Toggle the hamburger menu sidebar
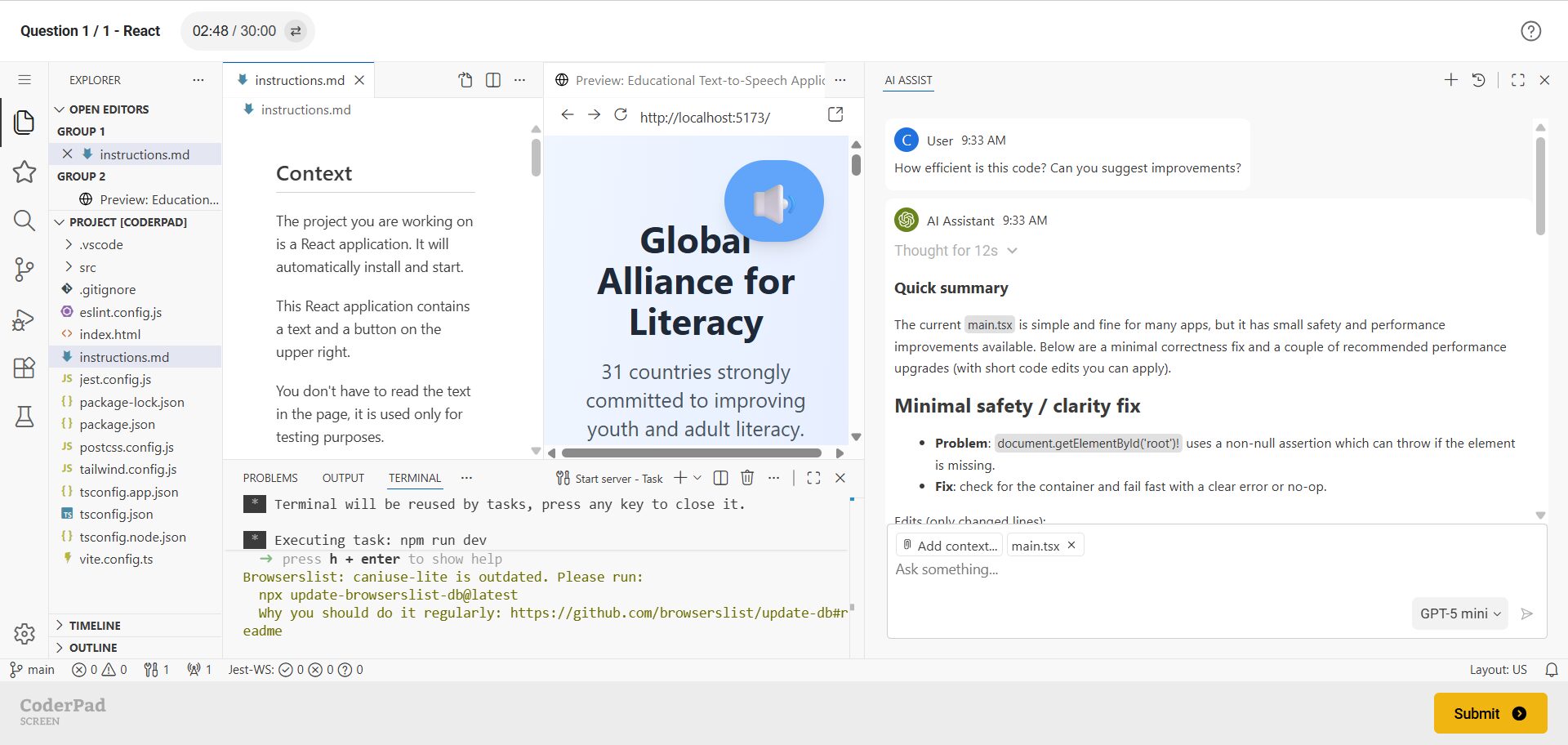This screenshot has width=1568, height=745. point(24,80)
